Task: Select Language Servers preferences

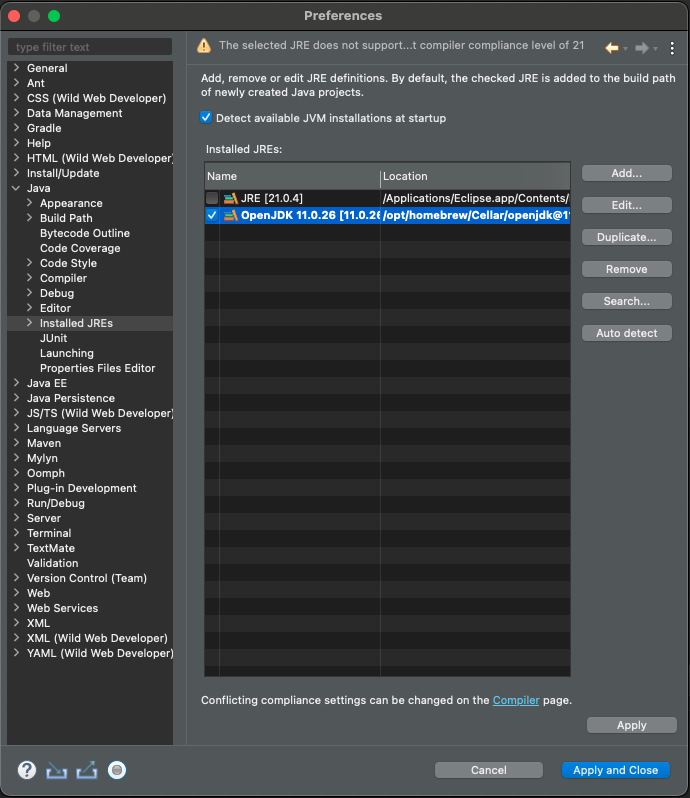Action: (x=74, y=428)
